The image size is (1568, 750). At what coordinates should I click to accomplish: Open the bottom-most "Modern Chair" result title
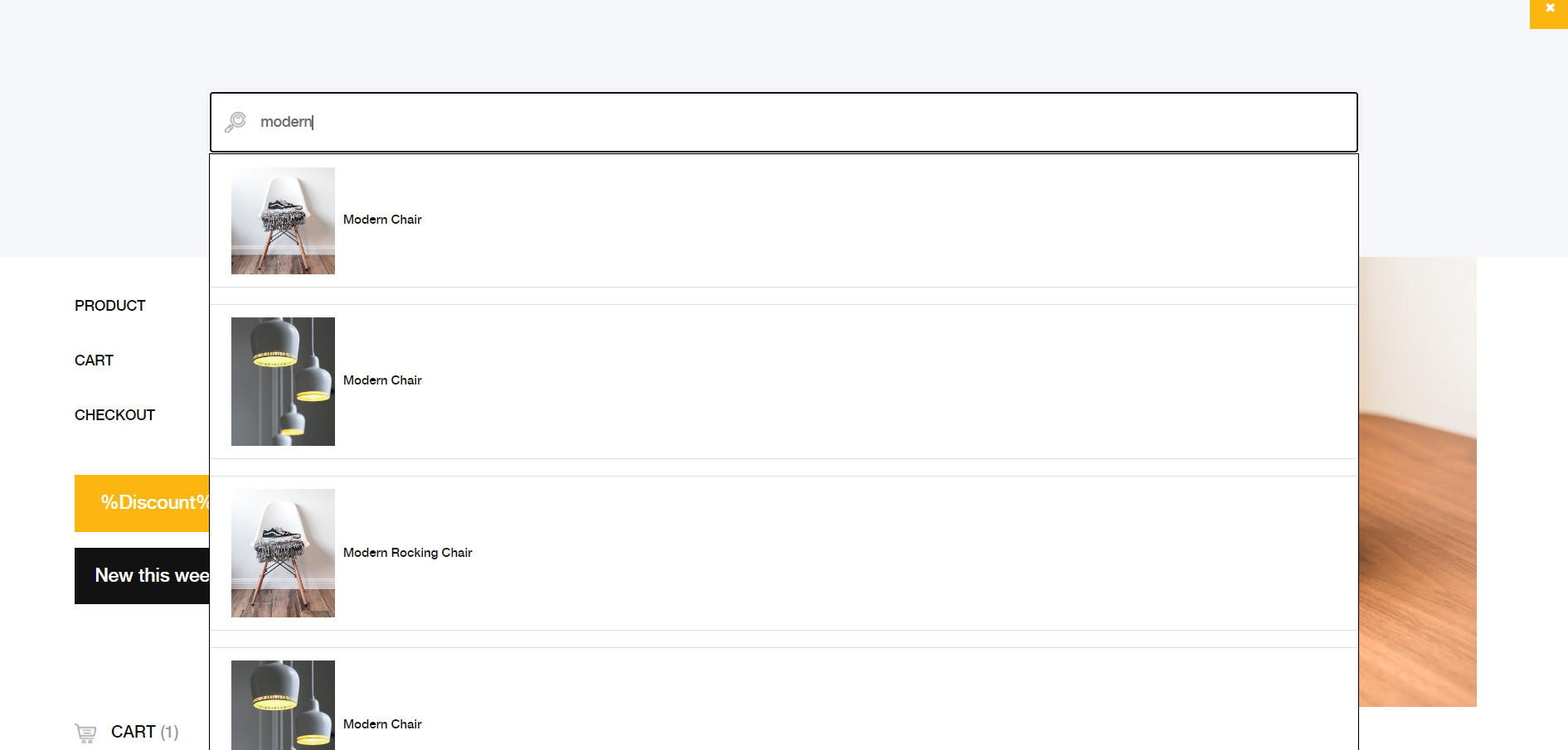(382, 724)
